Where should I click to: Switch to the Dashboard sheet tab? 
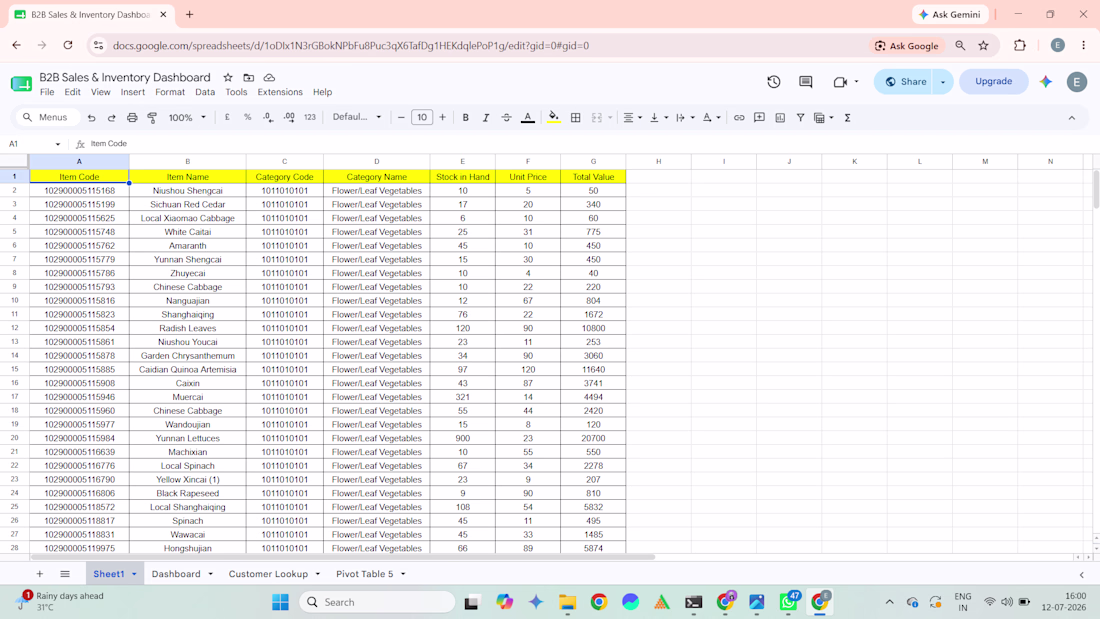[x=176, y=574]
